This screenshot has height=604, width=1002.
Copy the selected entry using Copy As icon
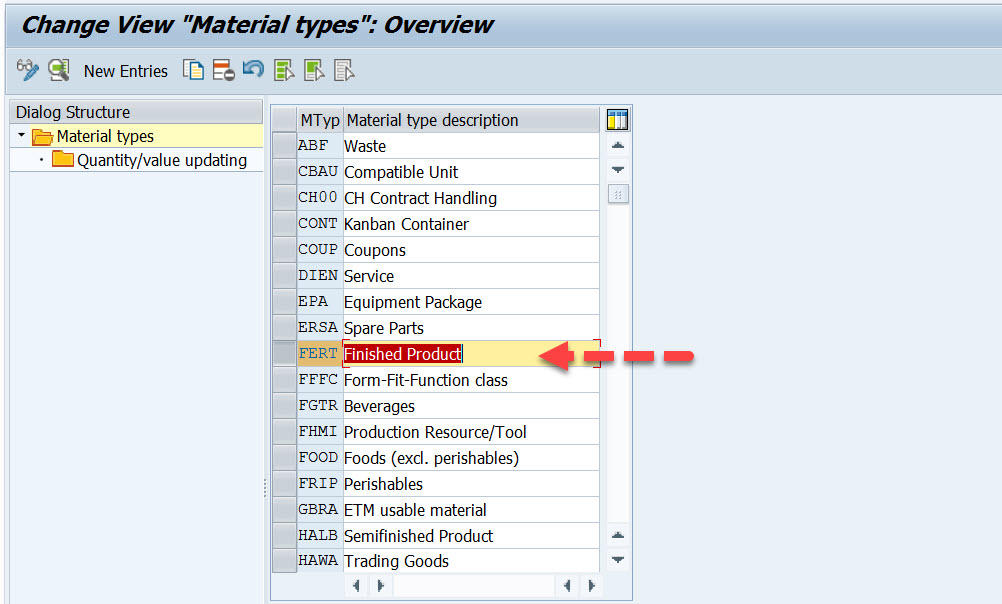tap(193, 70)
